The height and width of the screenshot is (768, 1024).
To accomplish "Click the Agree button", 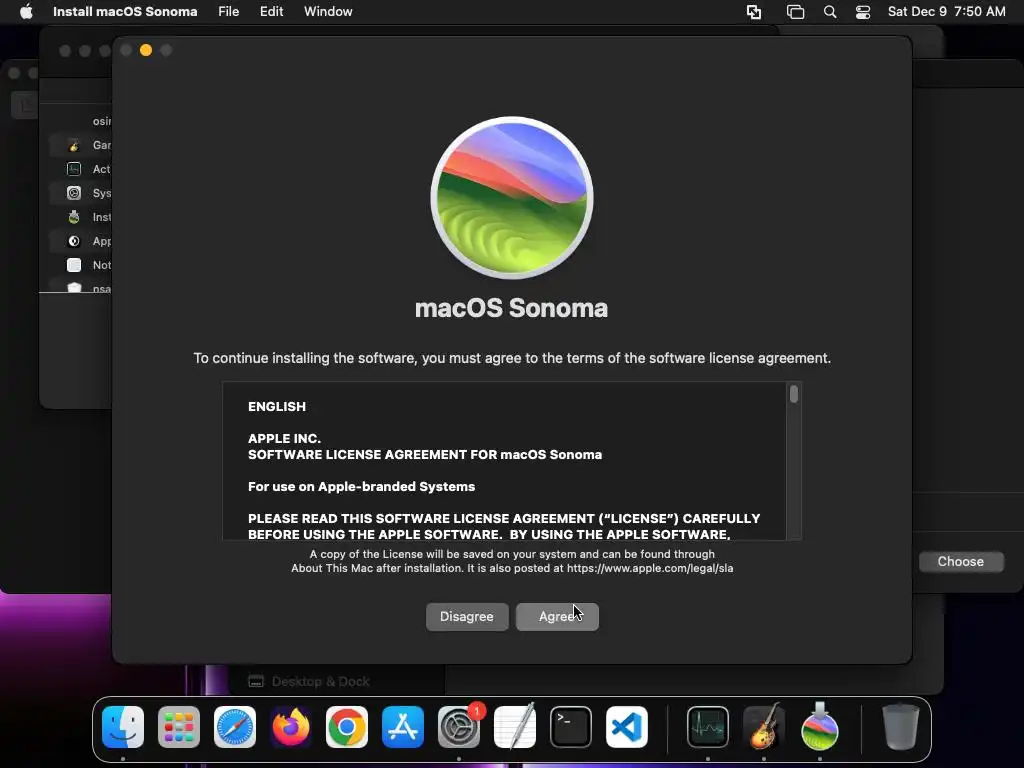I will pos(557,616).
